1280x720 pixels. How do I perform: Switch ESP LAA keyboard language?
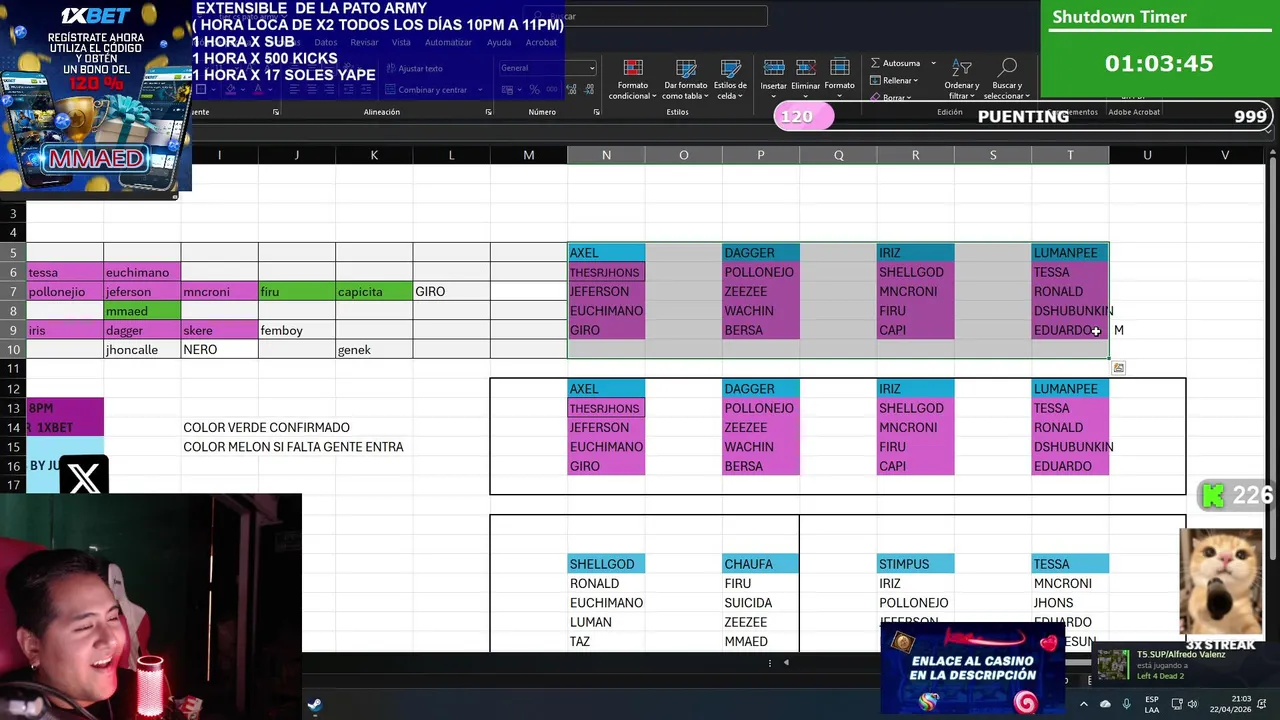point(1152,704)
